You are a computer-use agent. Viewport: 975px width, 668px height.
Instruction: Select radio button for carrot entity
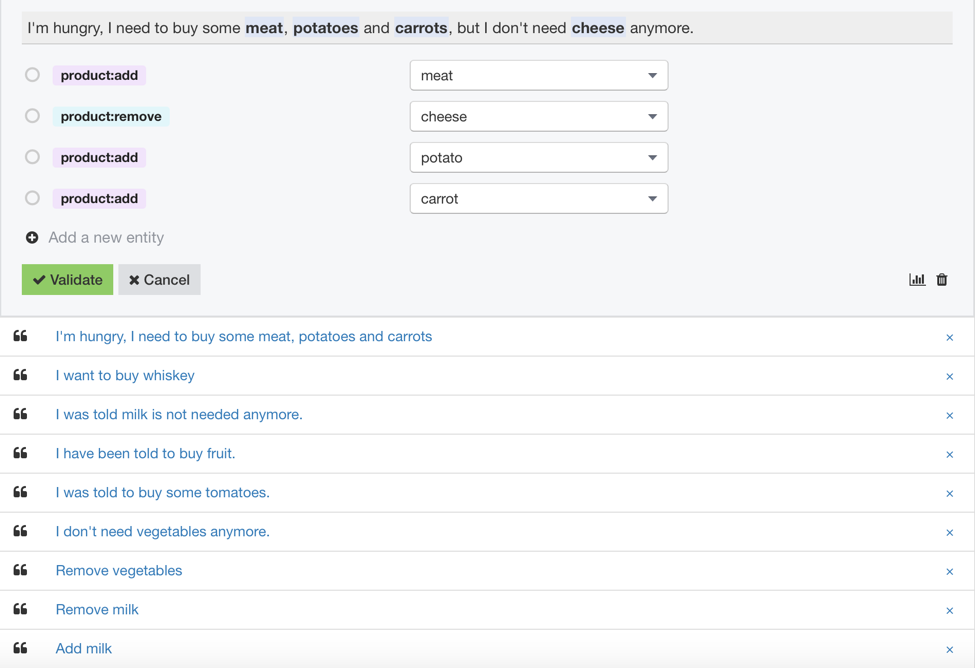(x=33, y=198)
